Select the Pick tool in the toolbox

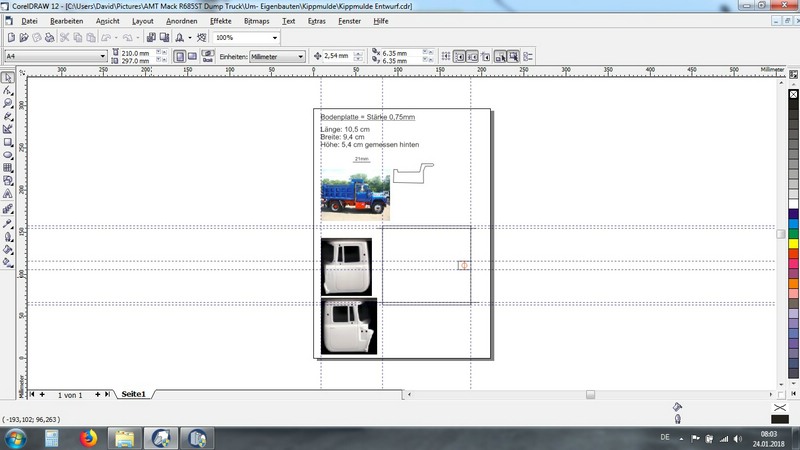tap(8, 78)
